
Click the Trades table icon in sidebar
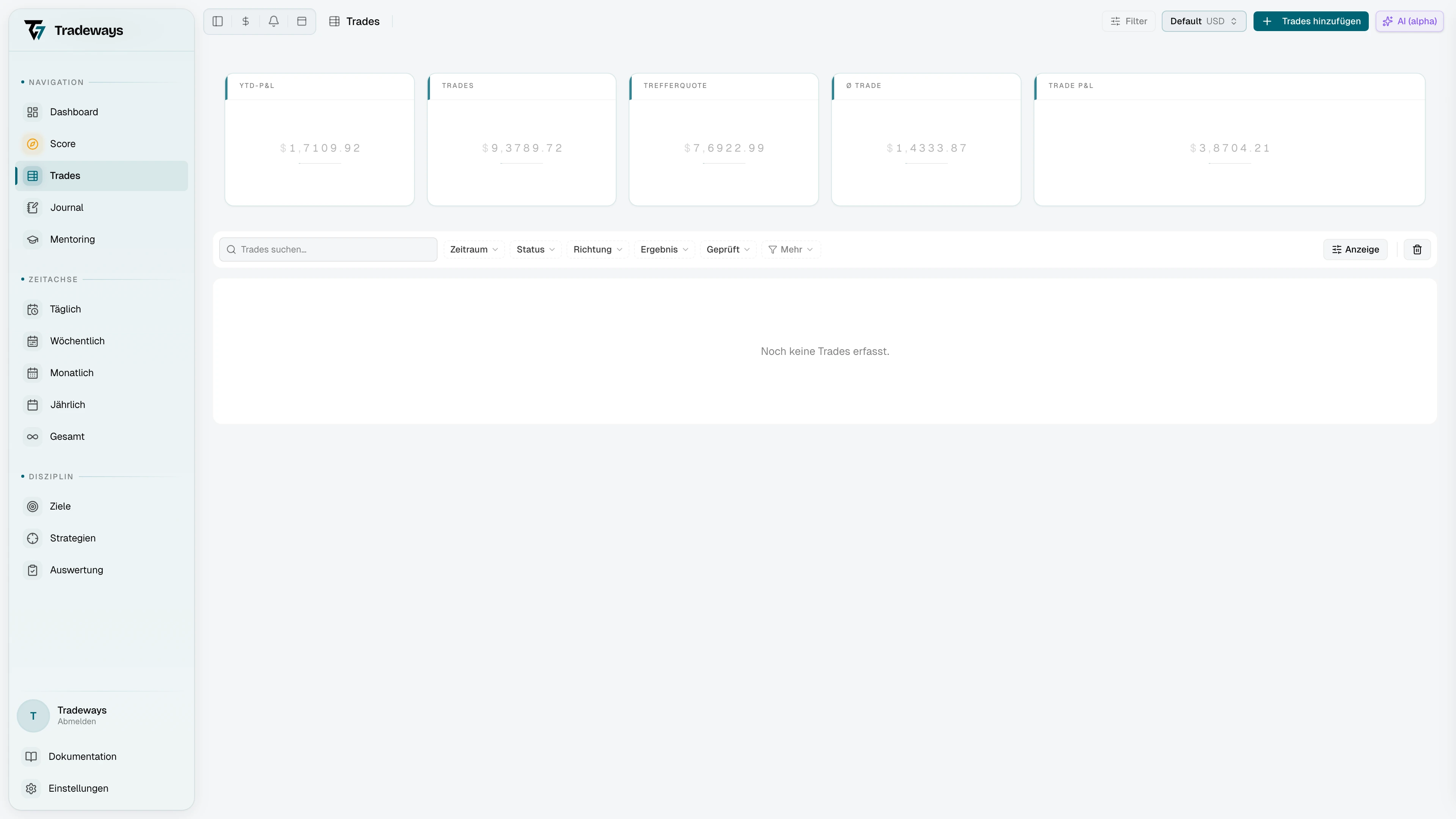coord(33,176)
